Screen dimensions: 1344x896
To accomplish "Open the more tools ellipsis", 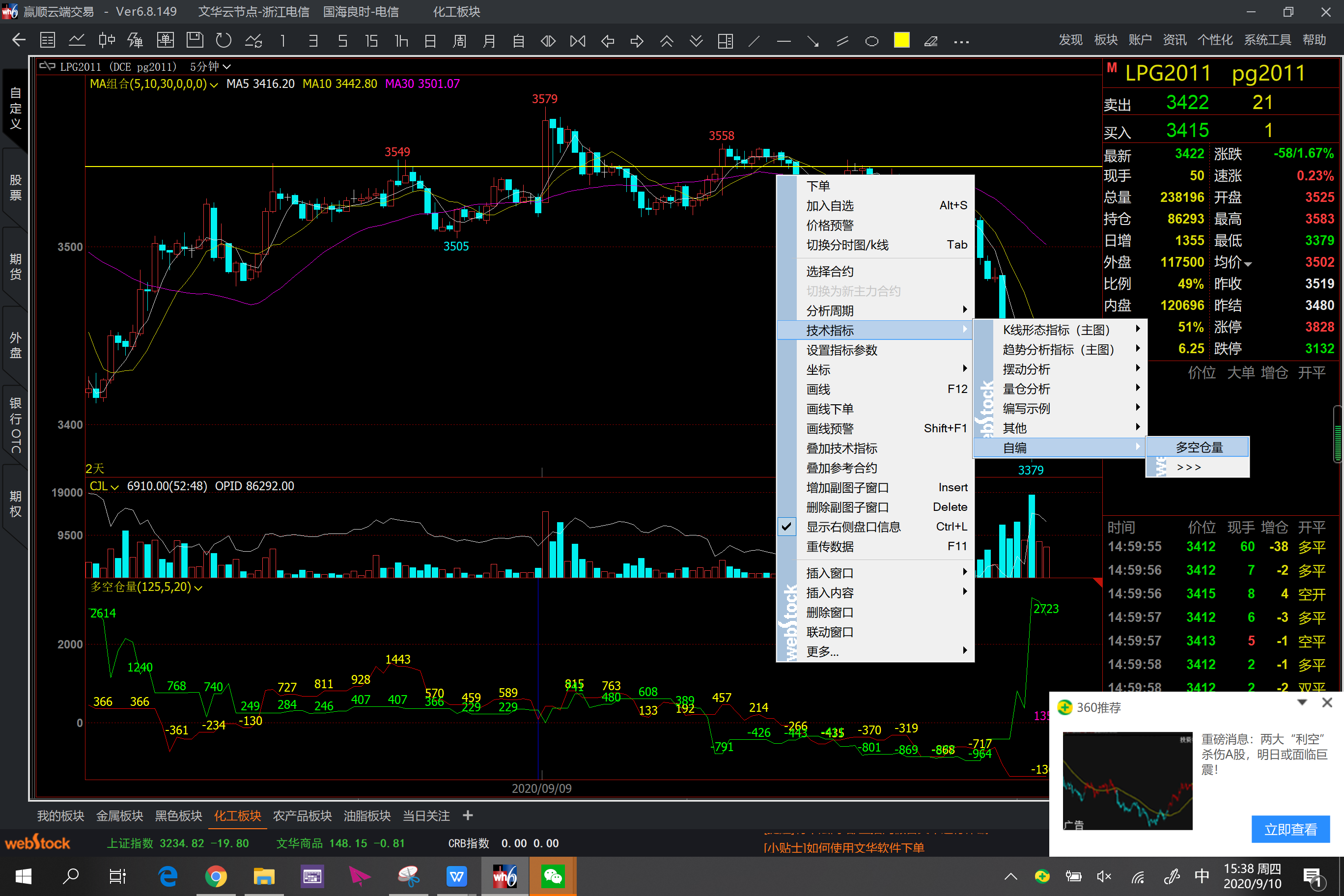I will [961, 41].
